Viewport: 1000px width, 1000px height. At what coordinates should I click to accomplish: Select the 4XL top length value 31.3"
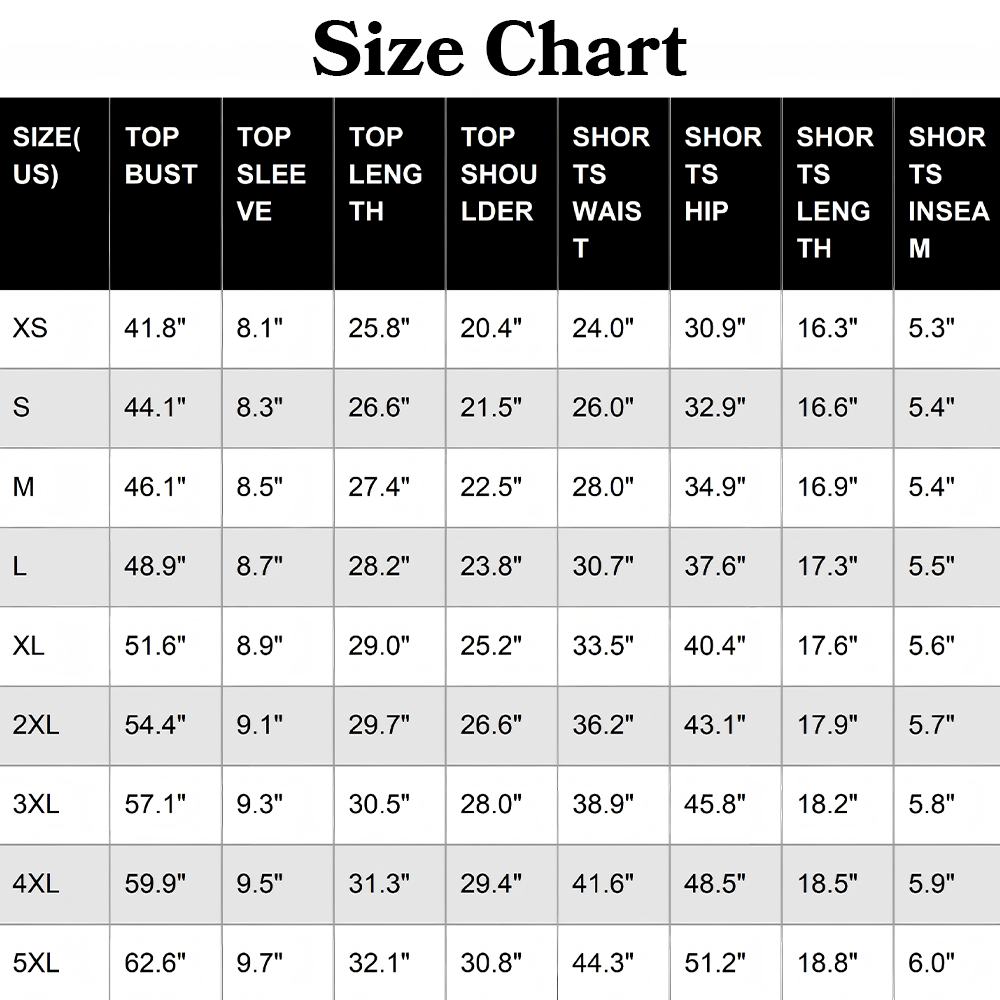pyautogui.click(x=379, y=884)
